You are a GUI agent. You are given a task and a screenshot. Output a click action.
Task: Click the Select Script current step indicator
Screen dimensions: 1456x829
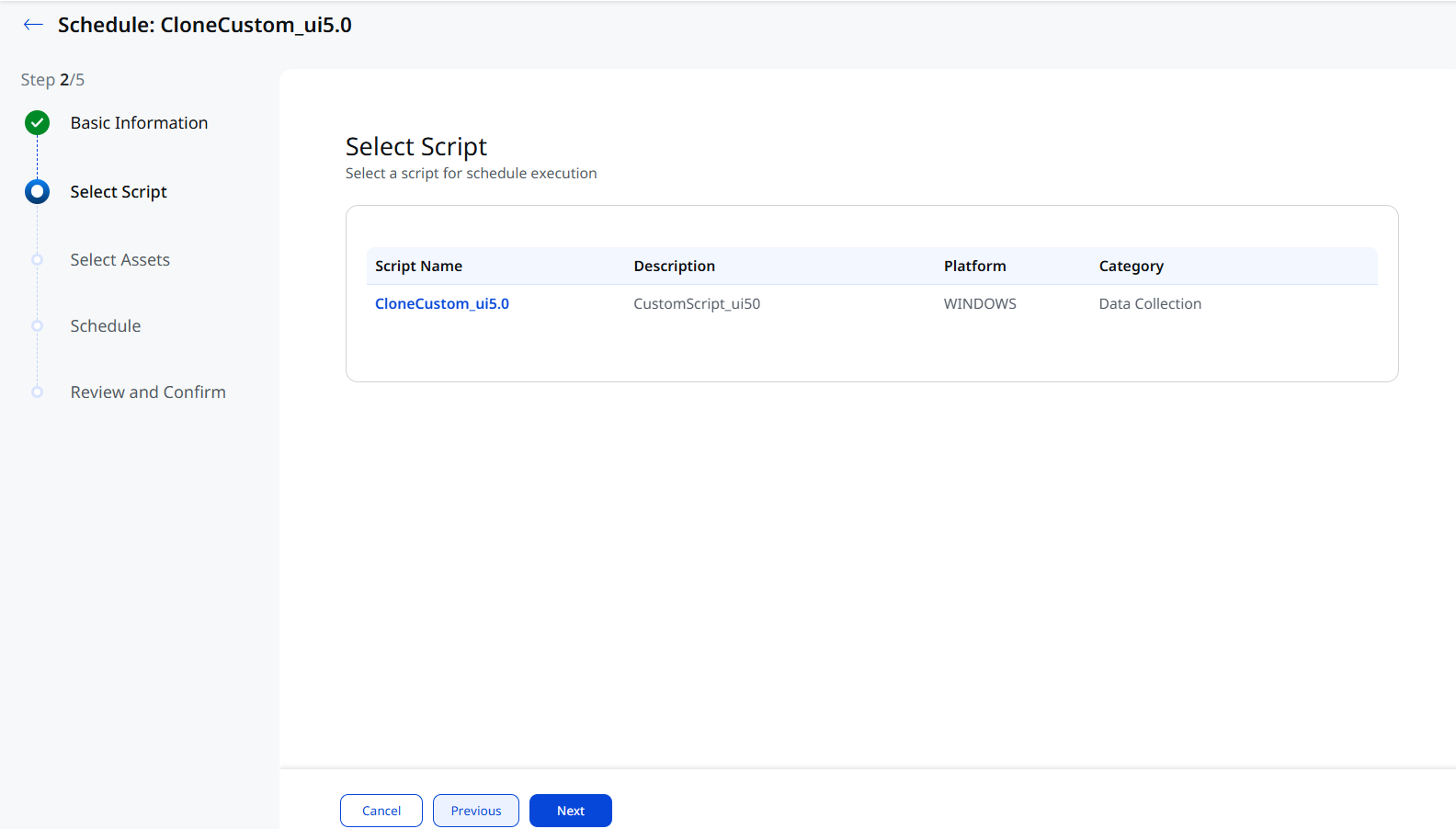pos(38,191)
